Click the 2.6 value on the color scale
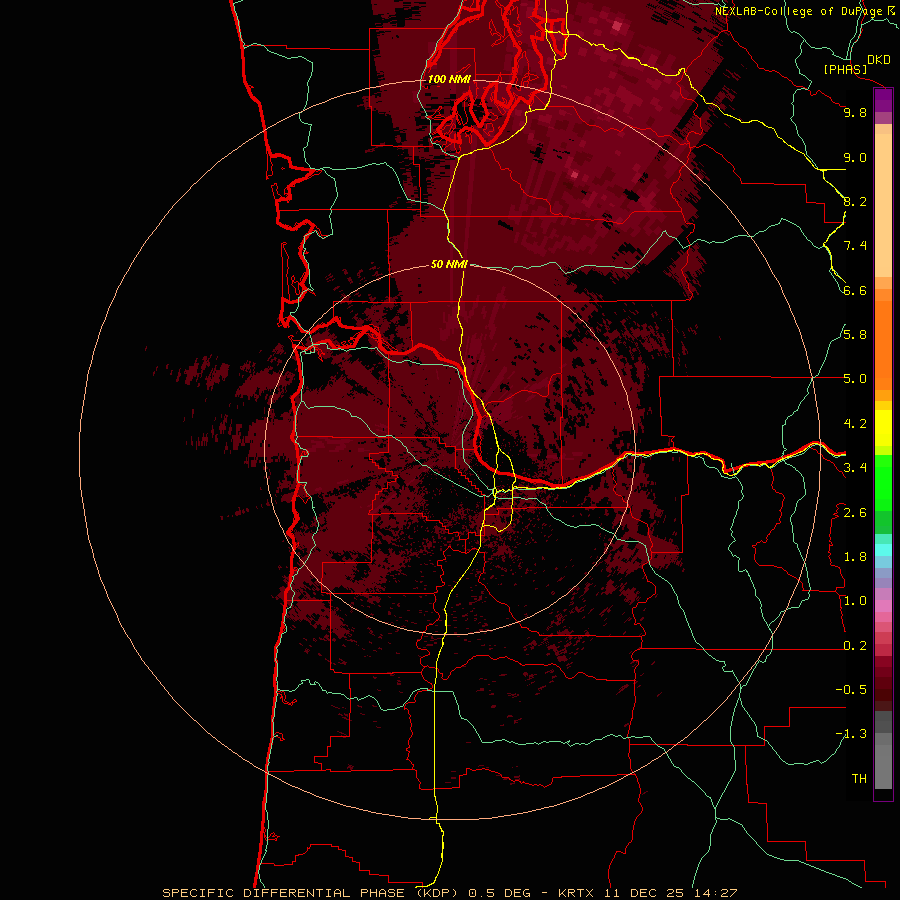900x900 pixels. tap(855, 513)
